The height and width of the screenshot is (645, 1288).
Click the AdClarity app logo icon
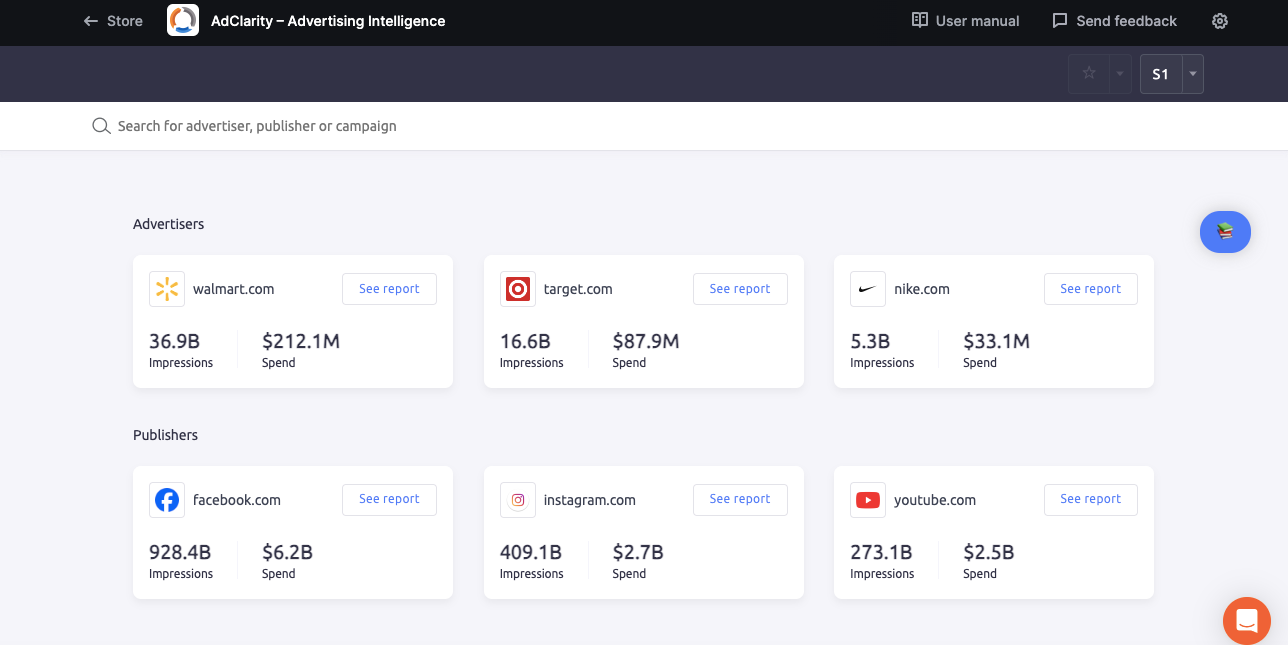[183, 21]
